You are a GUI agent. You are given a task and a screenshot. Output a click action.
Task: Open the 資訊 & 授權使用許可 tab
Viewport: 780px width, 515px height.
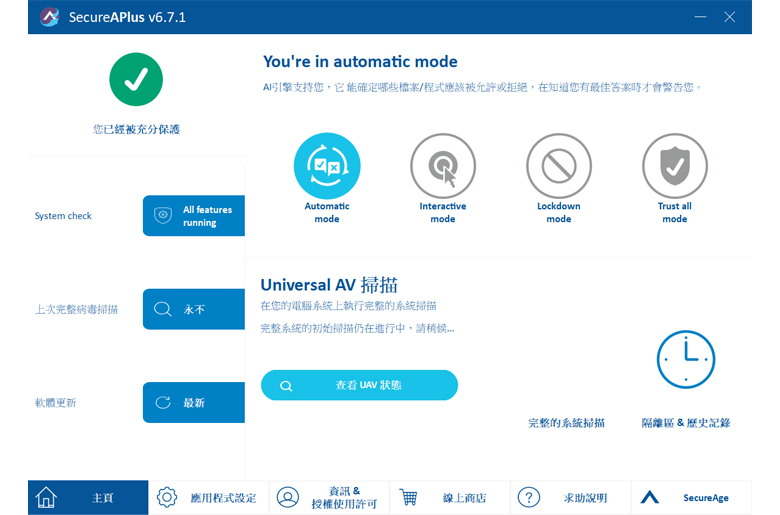(329, 498)
